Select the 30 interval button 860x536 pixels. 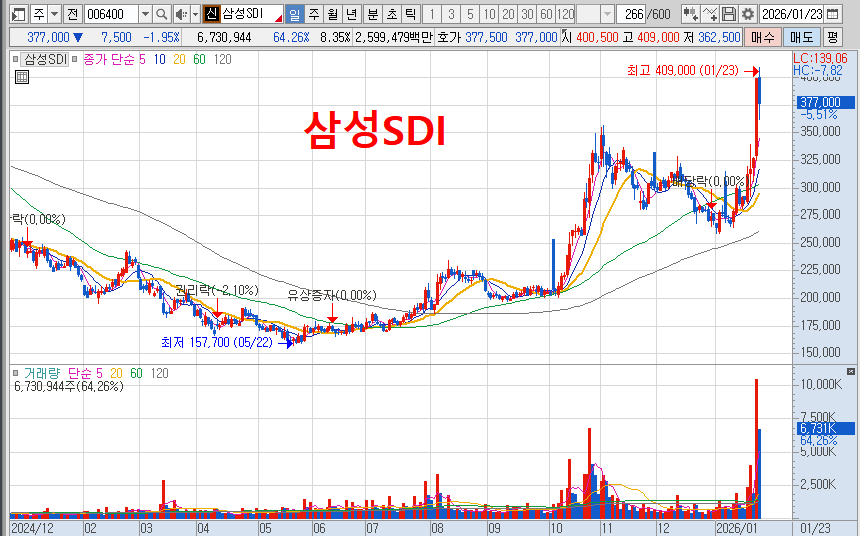[x=528, y=14]
